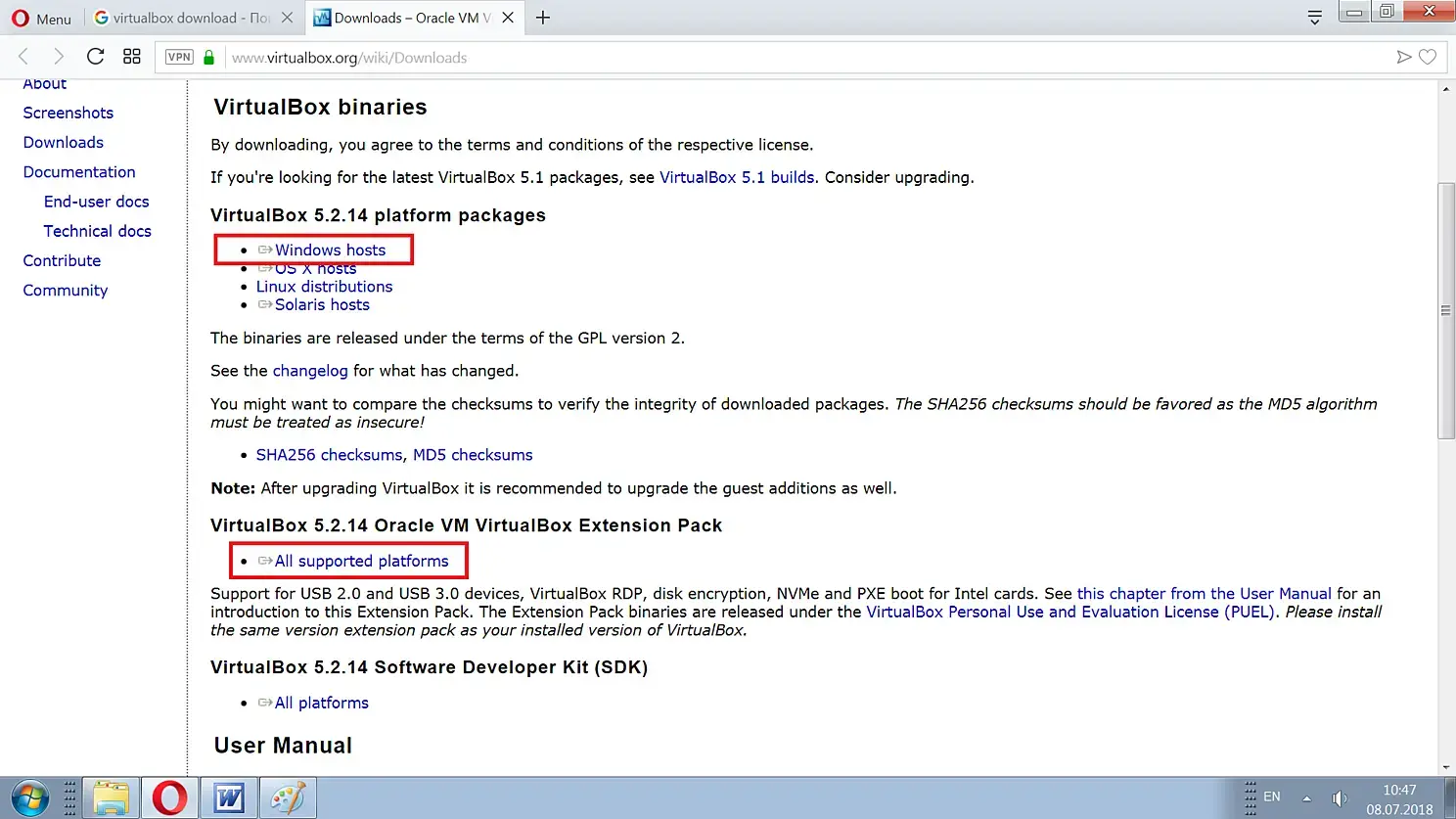The width and height of the screenshot is (1456, 819).
Task: Click the EN input language indicator
Action: click(x=1272, y=796)
